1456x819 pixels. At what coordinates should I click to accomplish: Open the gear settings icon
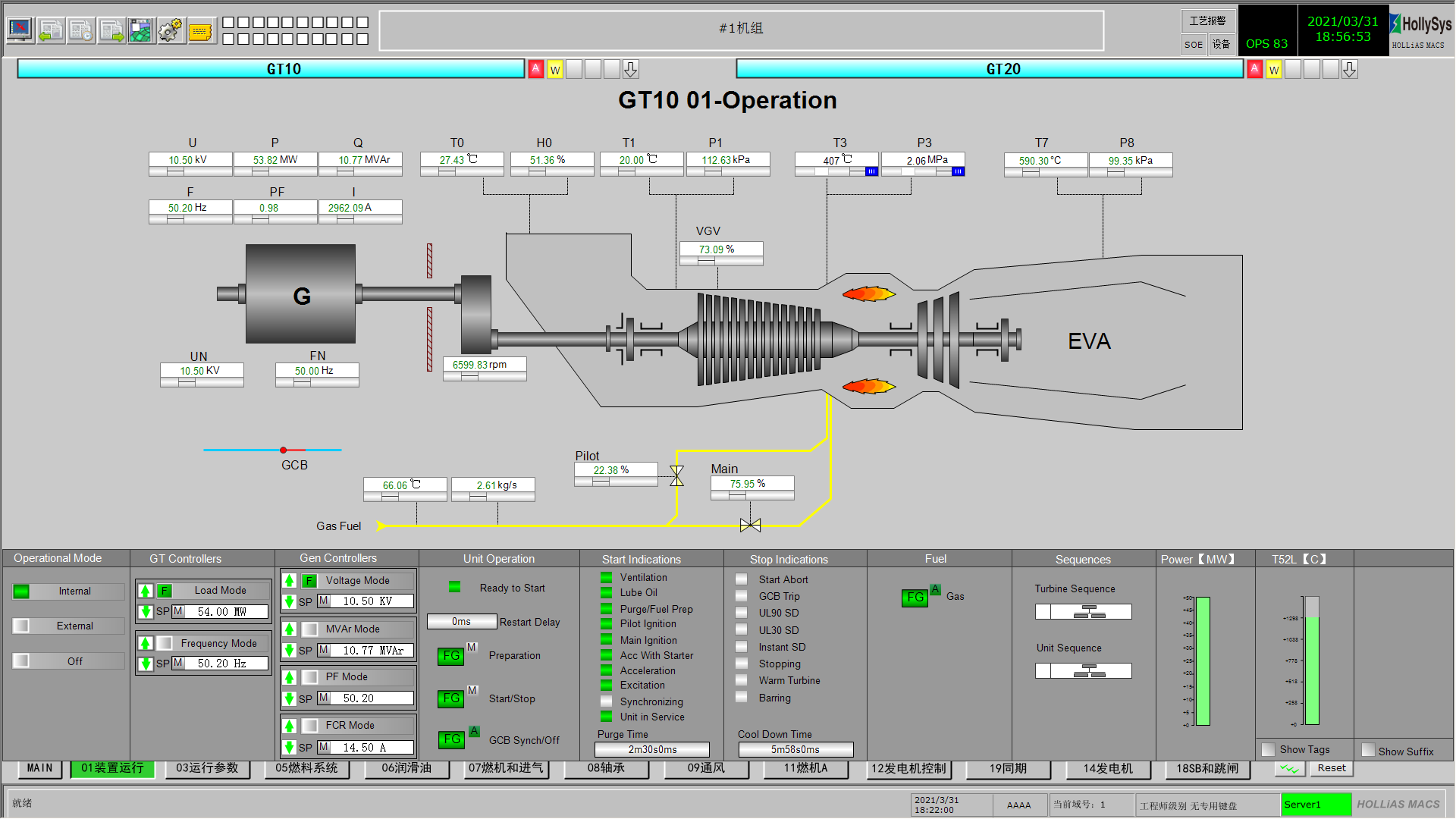(x=171, y=30)
